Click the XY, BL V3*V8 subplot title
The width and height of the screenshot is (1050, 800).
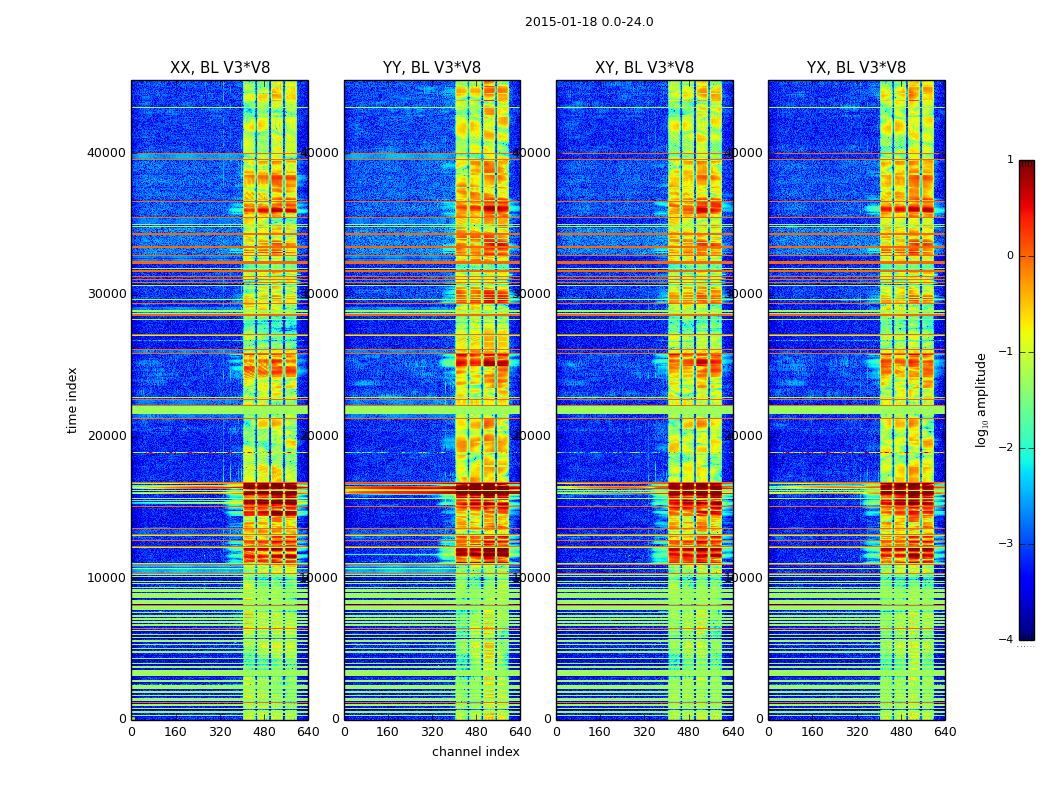pos(644,68)
